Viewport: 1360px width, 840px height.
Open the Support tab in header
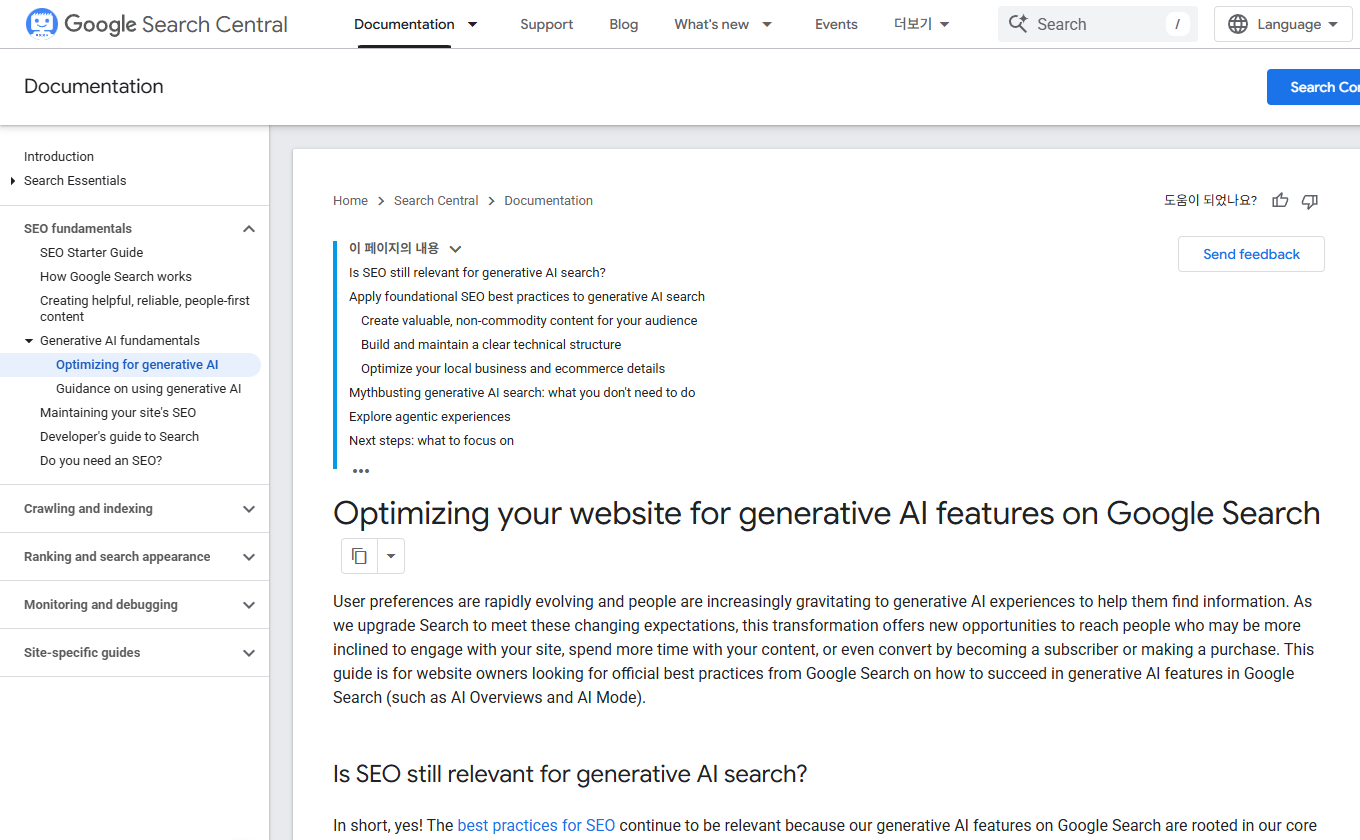[547, 24]
